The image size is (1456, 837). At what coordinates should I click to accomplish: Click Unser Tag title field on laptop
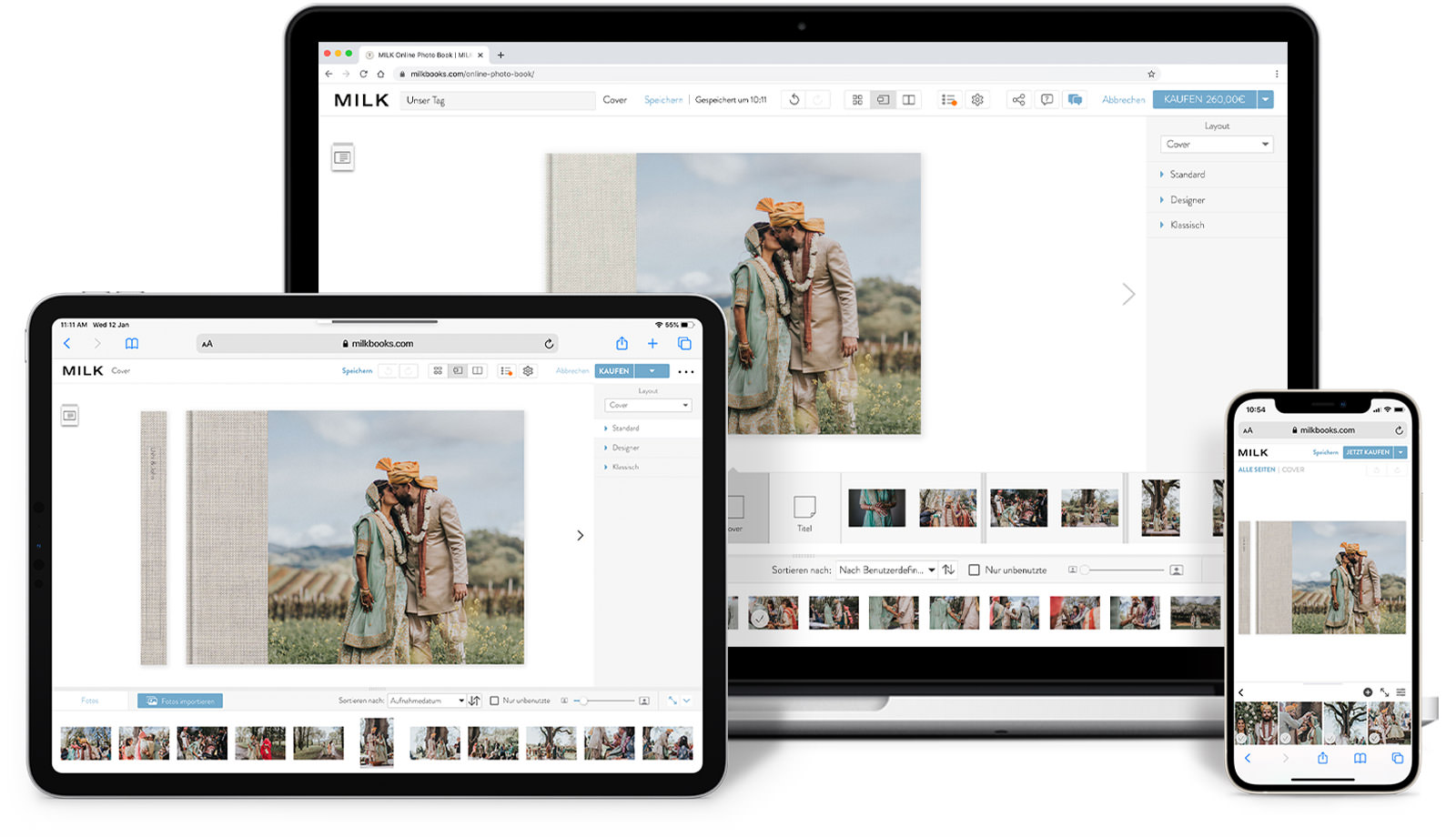[498, 100]
